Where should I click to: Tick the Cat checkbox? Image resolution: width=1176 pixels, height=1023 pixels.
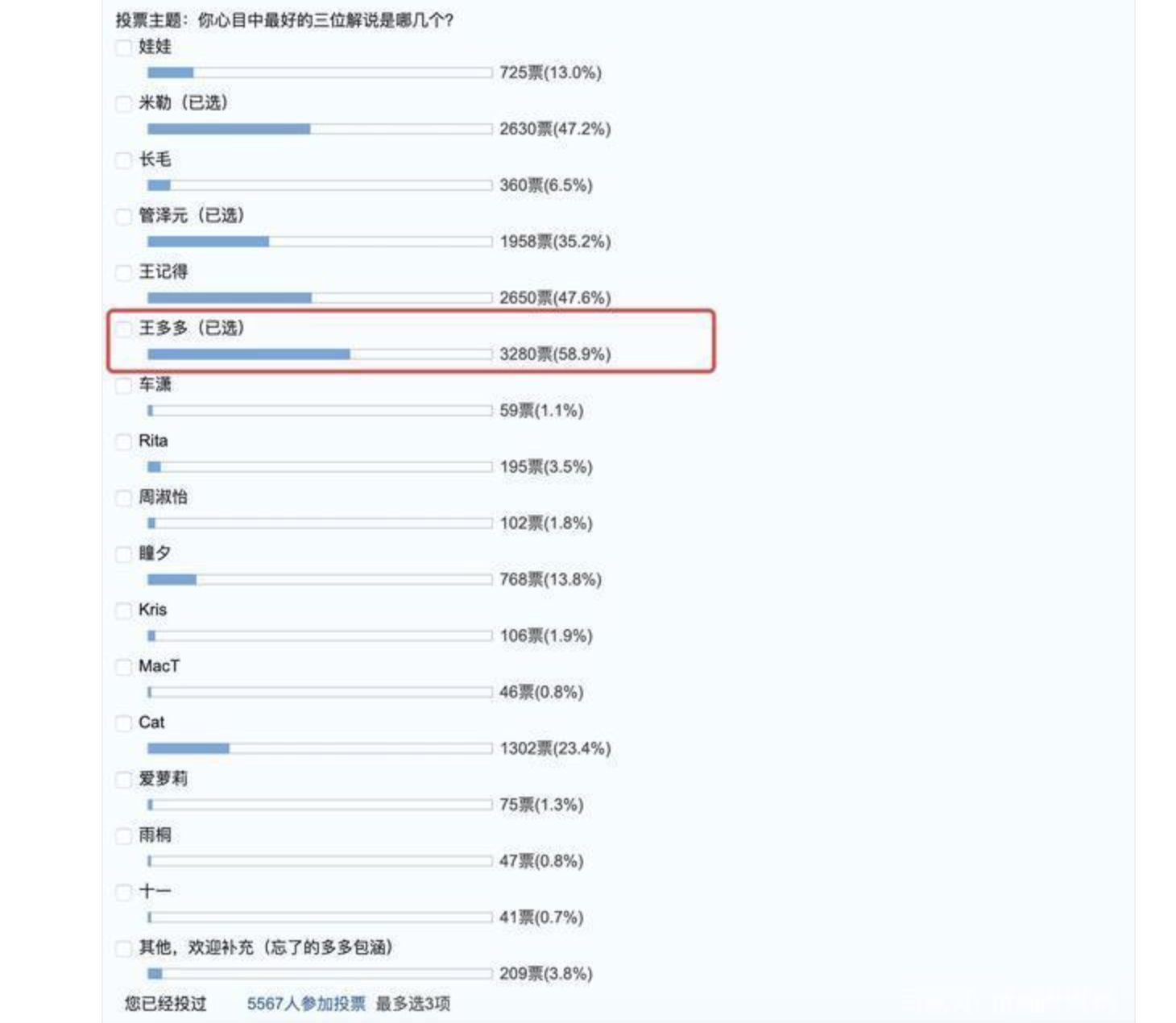click(123, 724)
